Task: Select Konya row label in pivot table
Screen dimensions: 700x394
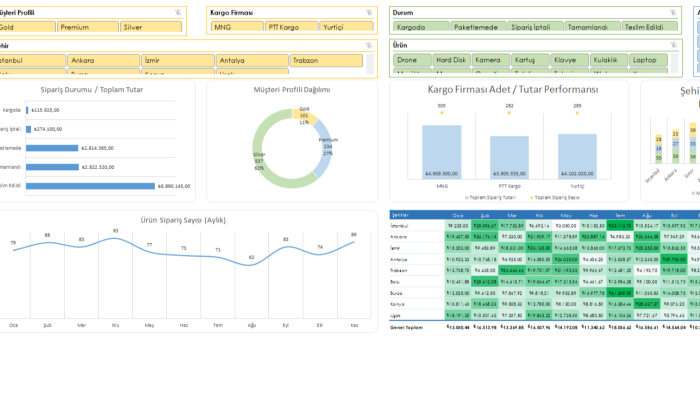Action: 397,304
